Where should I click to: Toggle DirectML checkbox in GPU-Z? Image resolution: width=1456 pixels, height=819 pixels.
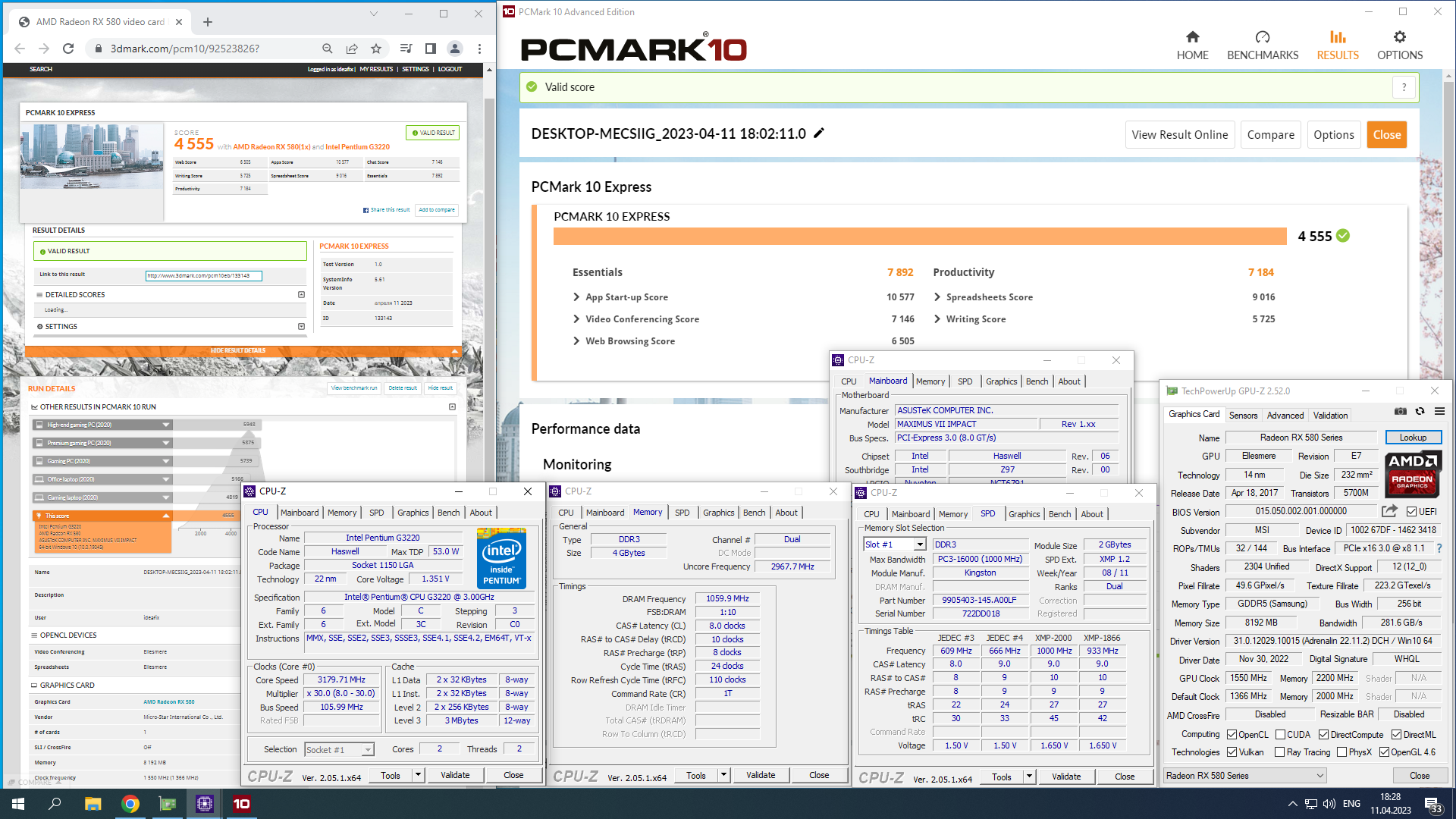[x=1396, y=734]
